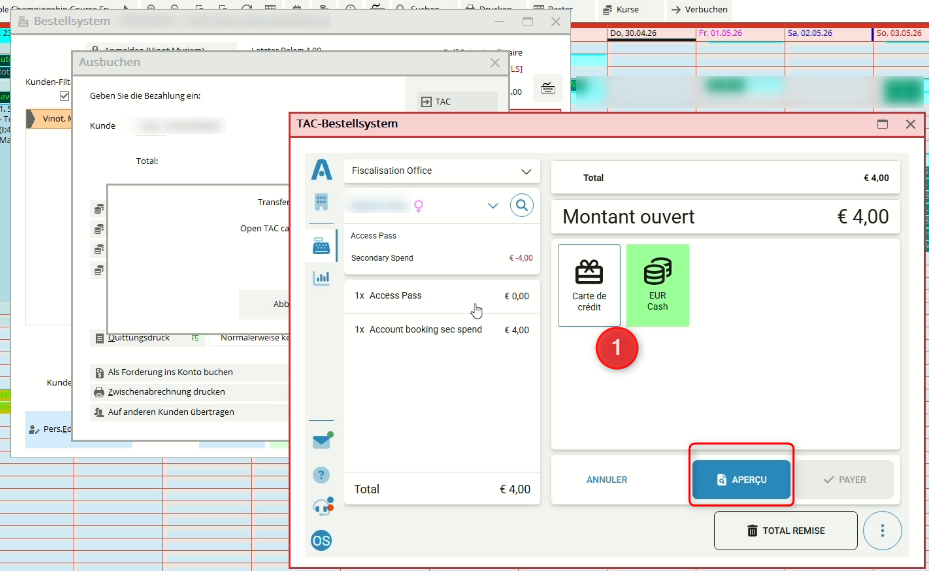Click the help question mark icon
Image resolution: width=929 pixels, height=571 pixels.
click(x=321, y=475)
